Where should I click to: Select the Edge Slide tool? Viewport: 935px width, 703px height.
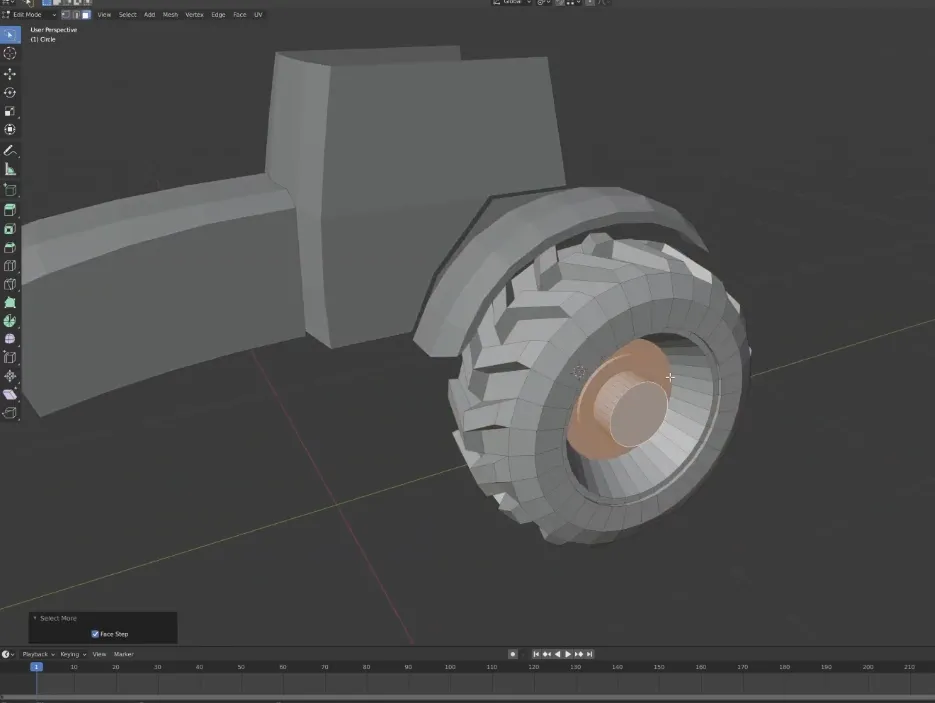10,357
